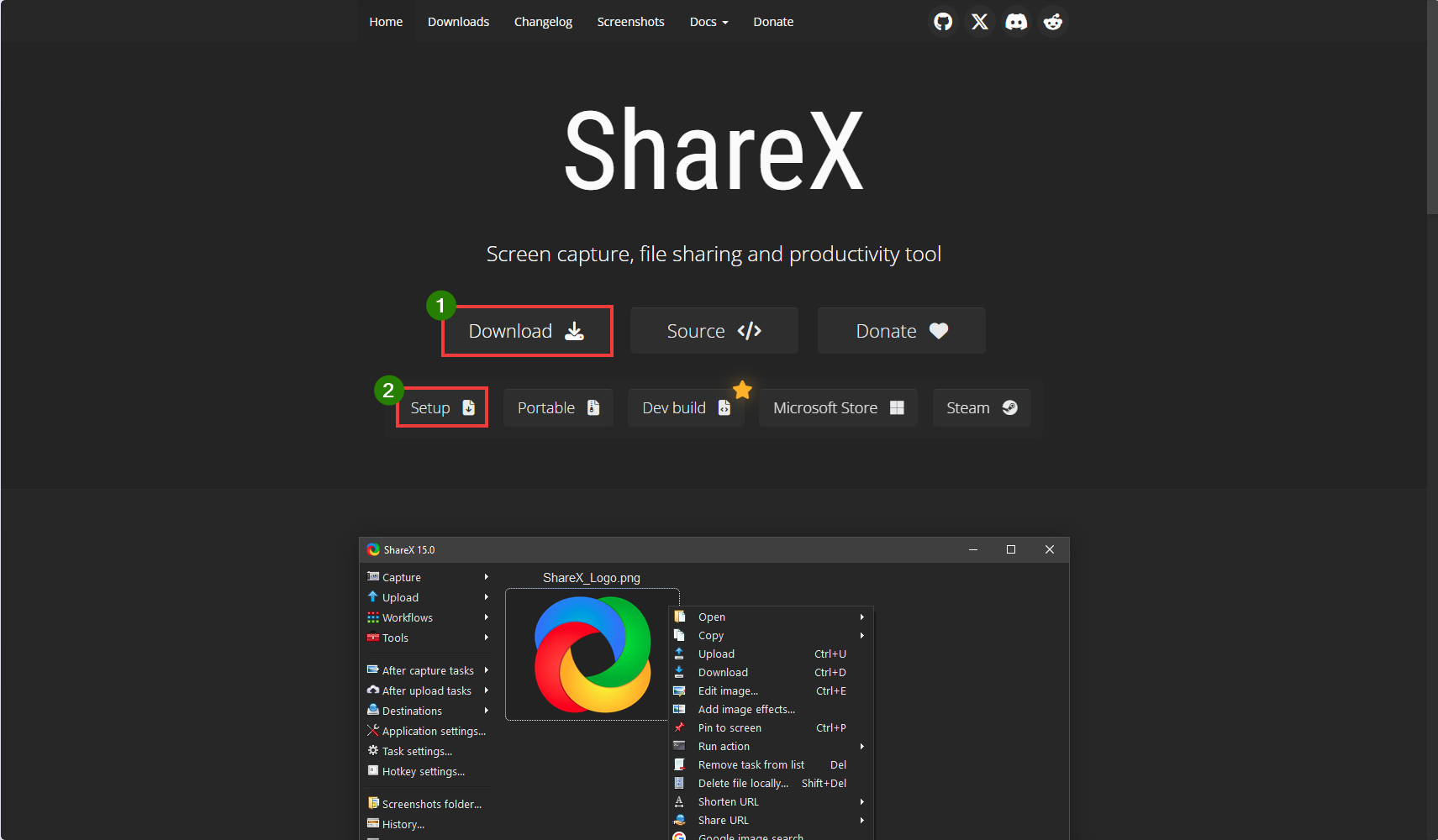Open the Changelog page
Viewport: 1438px width, 840px height.
(543, 22)
